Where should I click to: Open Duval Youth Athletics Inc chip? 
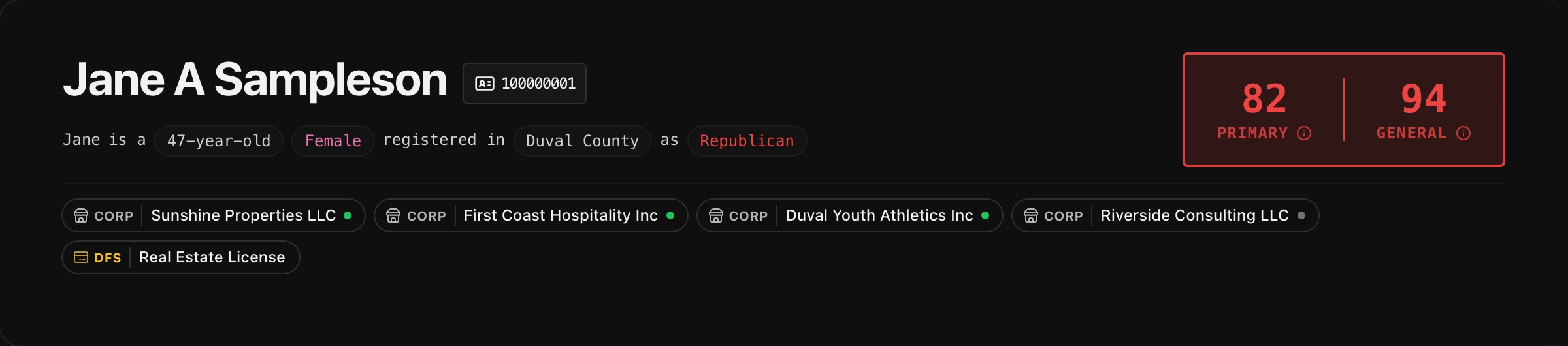(x=879, y=216)
